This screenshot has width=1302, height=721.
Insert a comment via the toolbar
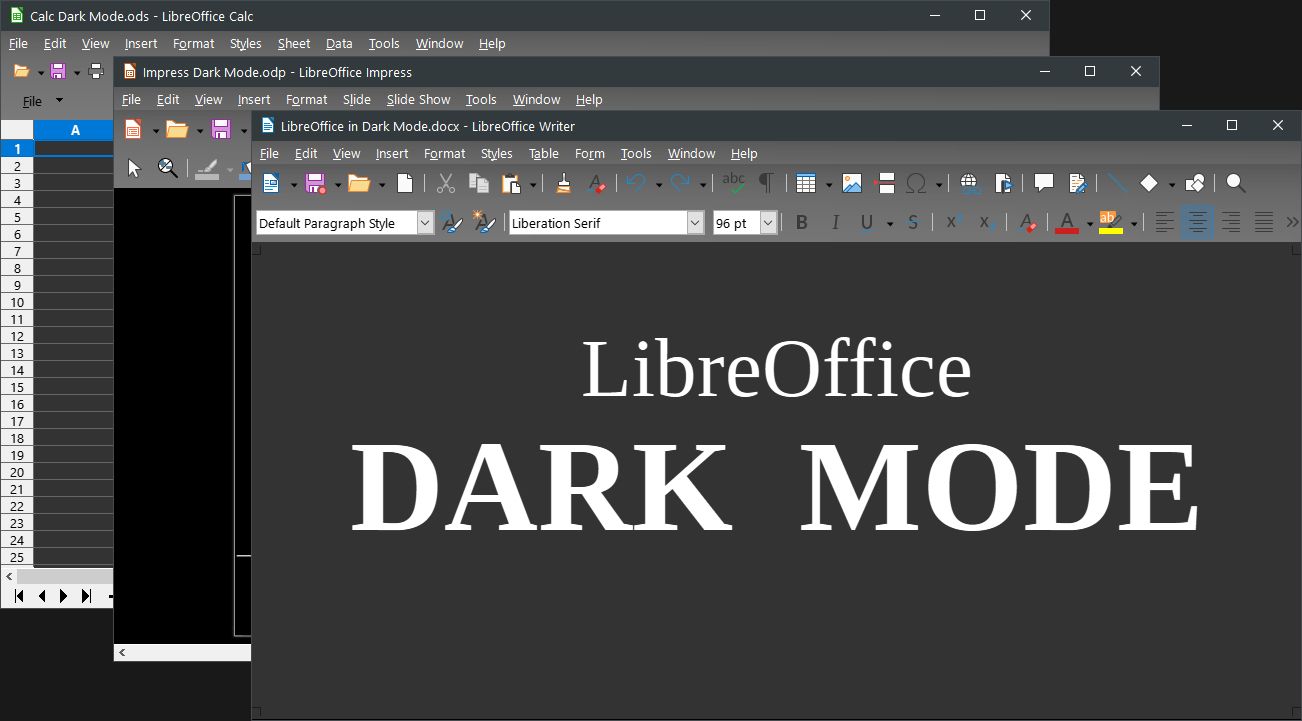point(1043,183)
